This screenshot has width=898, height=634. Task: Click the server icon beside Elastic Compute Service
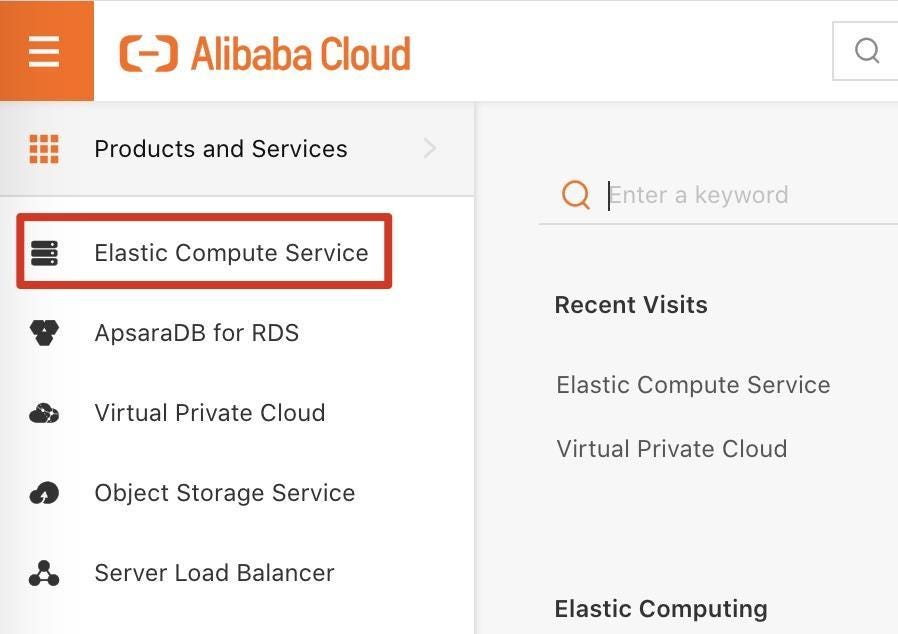point(44,253)
